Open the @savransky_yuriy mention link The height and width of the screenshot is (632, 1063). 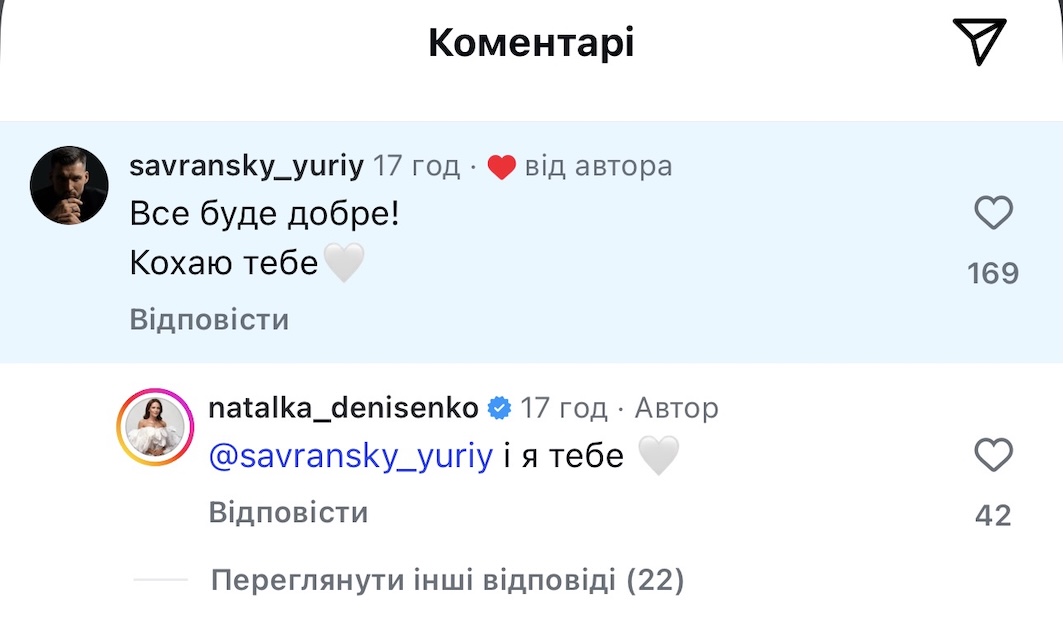[x=351, y=457]
